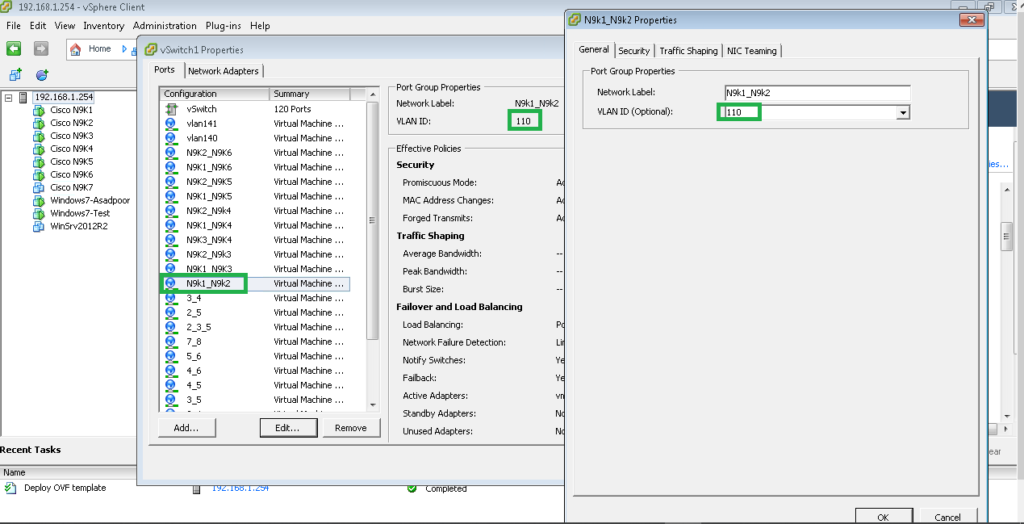This screenshot has width=1024, height=524.
Task: Select the 2_3_5 port group
Action: [x=255, y=327]
